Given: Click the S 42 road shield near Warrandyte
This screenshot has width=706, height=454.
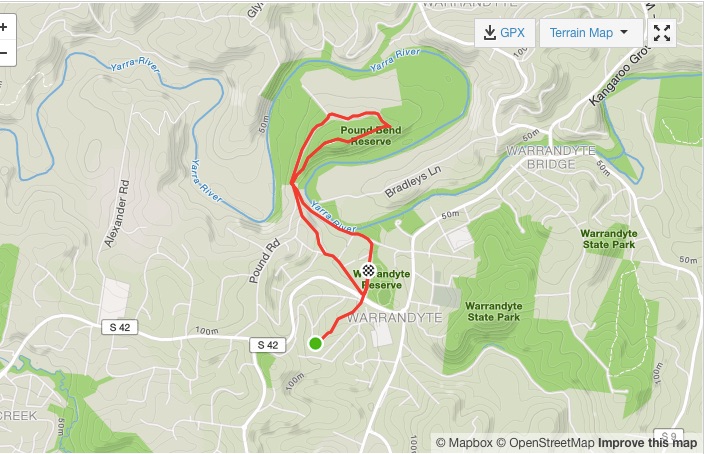Looking at the screenshot, I should 268,345.
